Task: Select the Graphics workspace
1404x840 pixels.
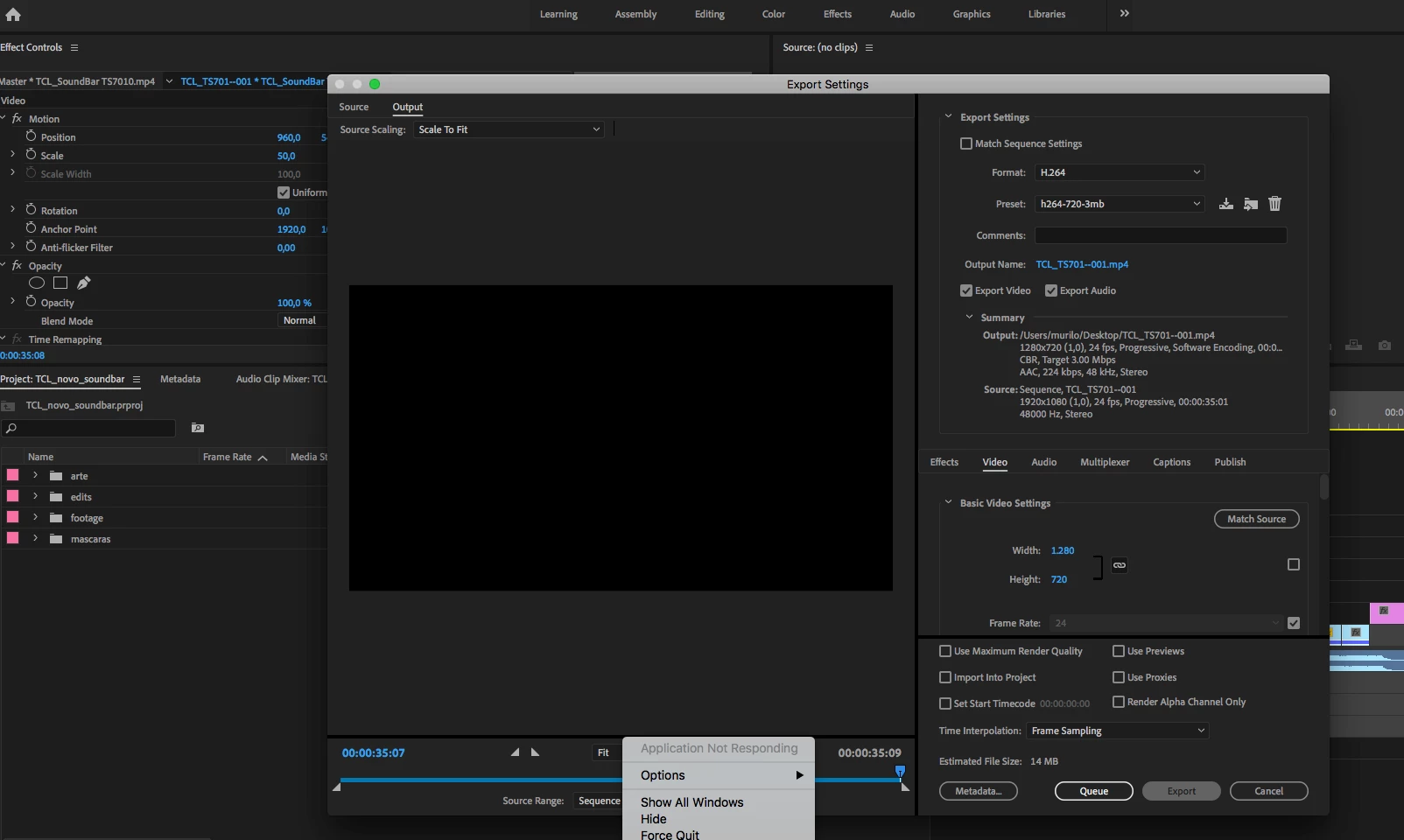Action: (972, 14)
